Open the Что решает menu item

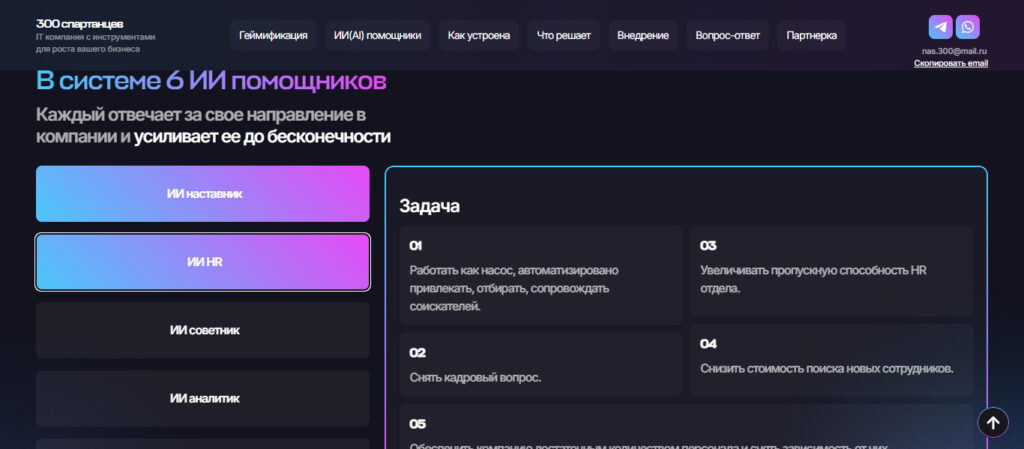563,36
